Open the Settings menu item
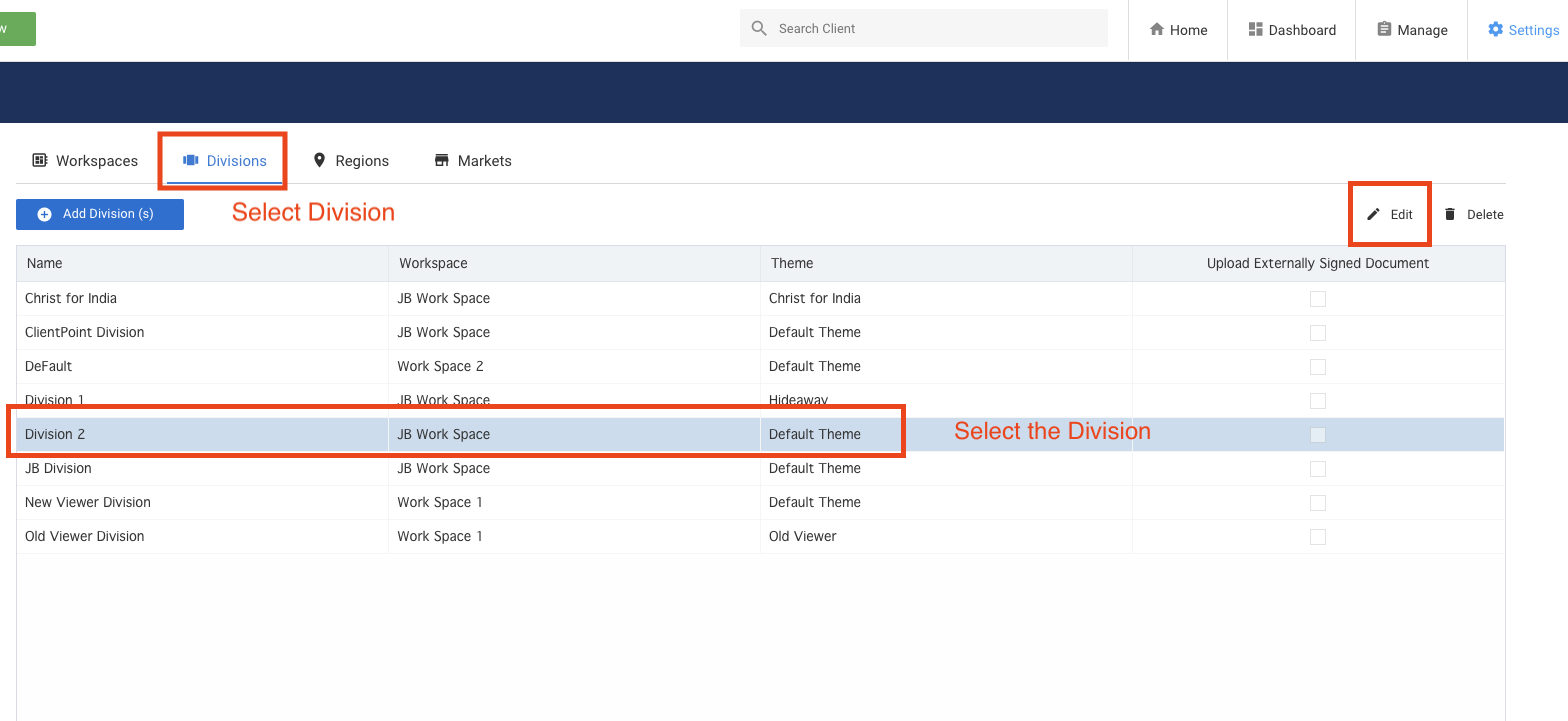The image size is (1568, 721). pos(1523,30)
